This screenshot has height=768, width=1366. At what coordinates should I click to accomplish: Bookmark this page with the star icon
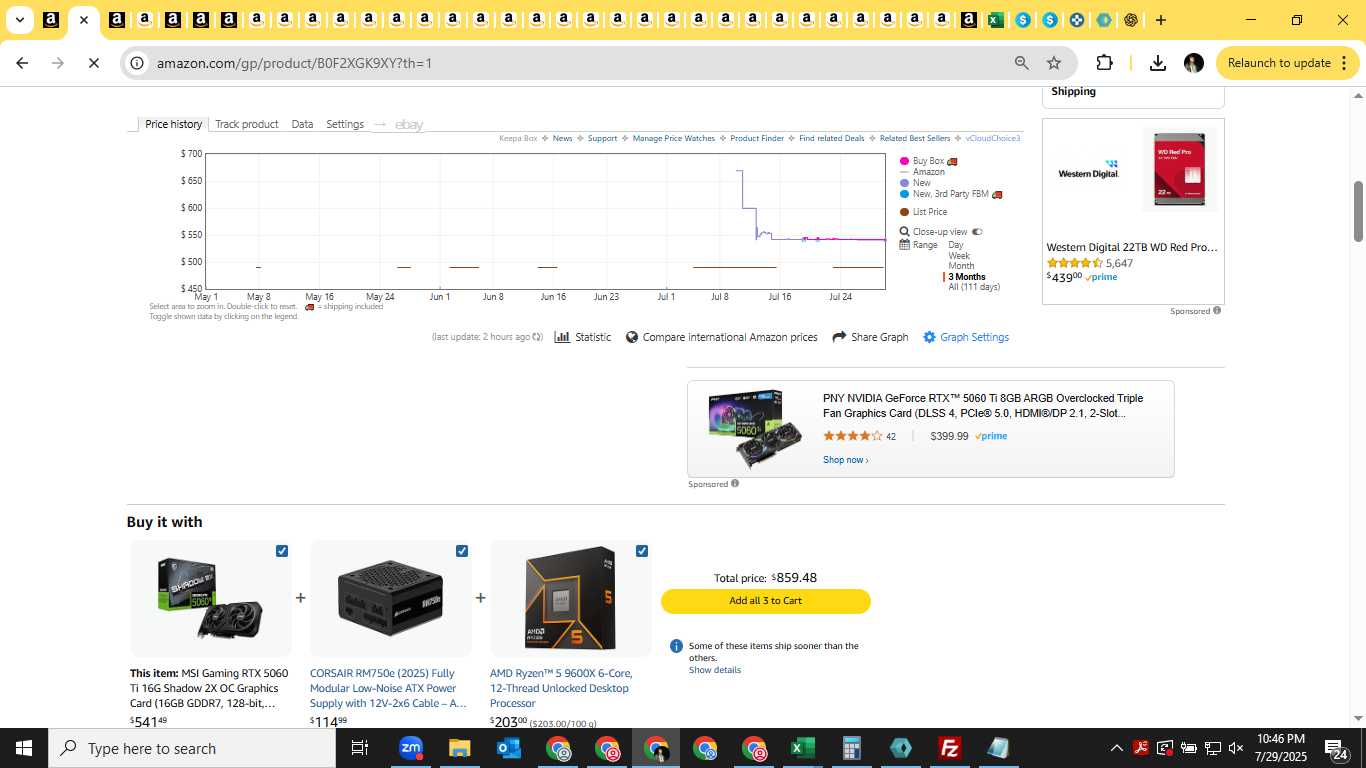(1054, 63)
